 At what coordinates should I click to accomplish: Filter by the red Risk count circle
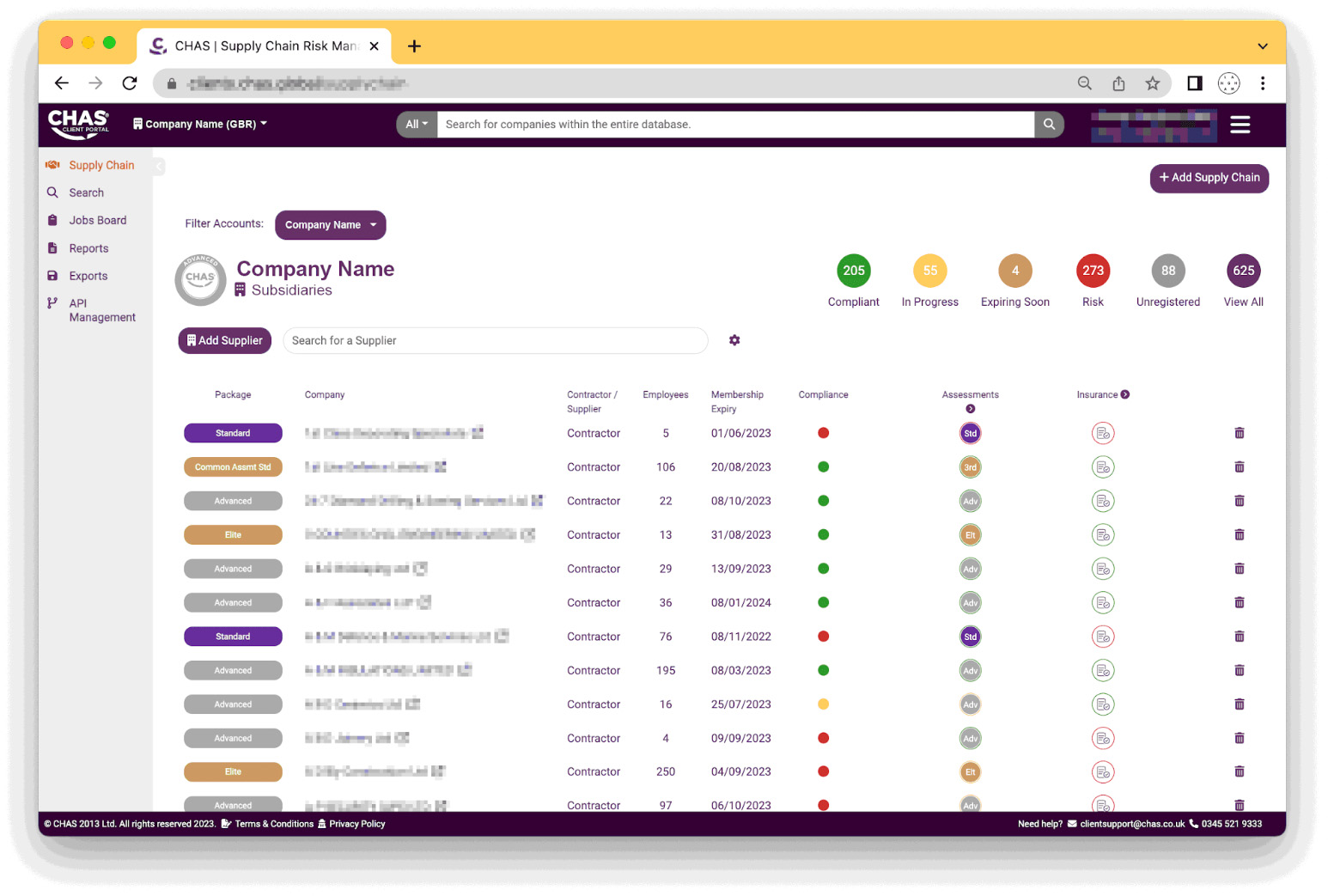1093,271
